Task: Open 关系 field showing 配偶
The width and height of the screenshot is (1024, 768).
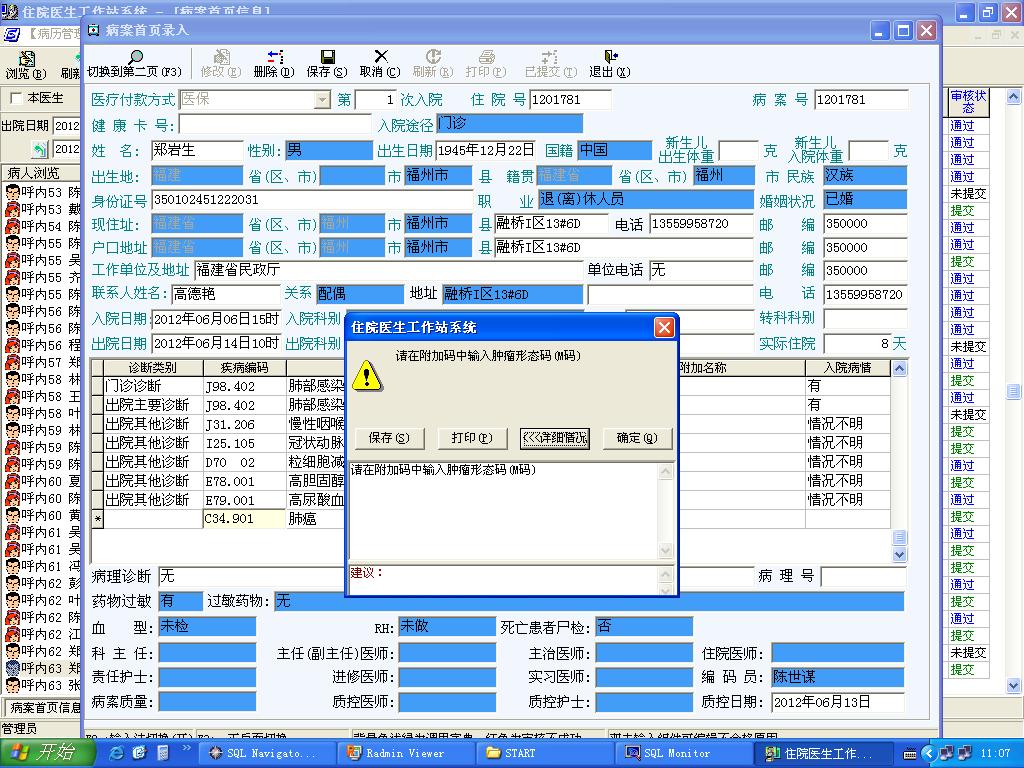Action: 360,294
